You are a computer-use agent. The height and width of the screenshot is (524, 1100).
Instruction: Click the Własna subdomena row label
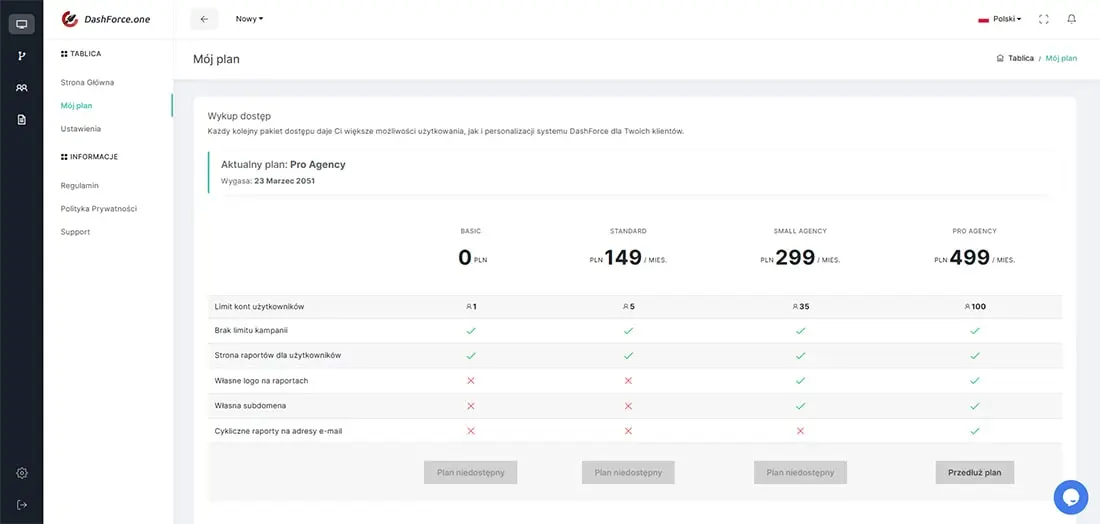click(x=250, y=405)
